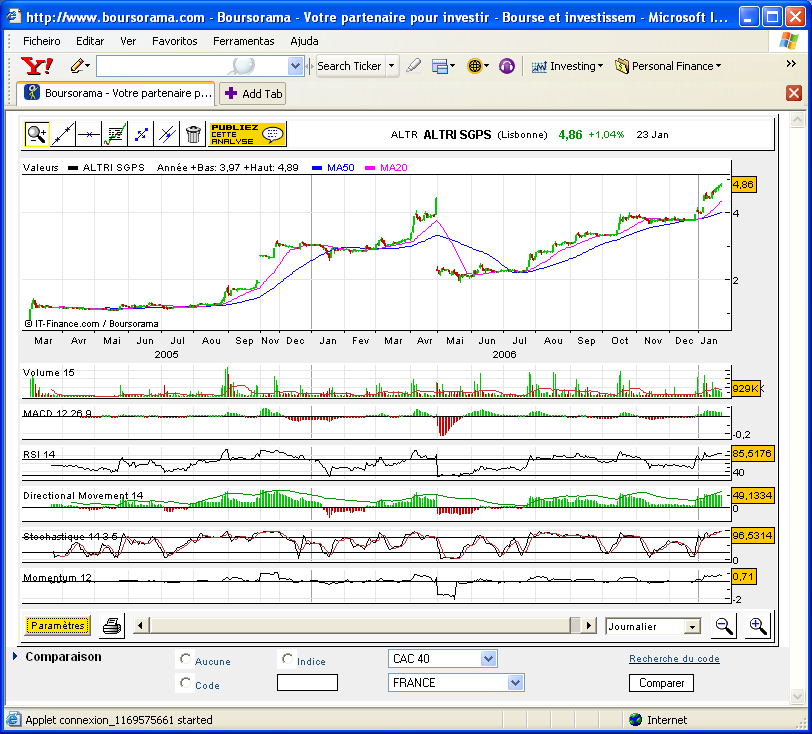Select the trend line drawing tool
The height and width of the screenshot is (734, 812).
(x=63, y=135)
